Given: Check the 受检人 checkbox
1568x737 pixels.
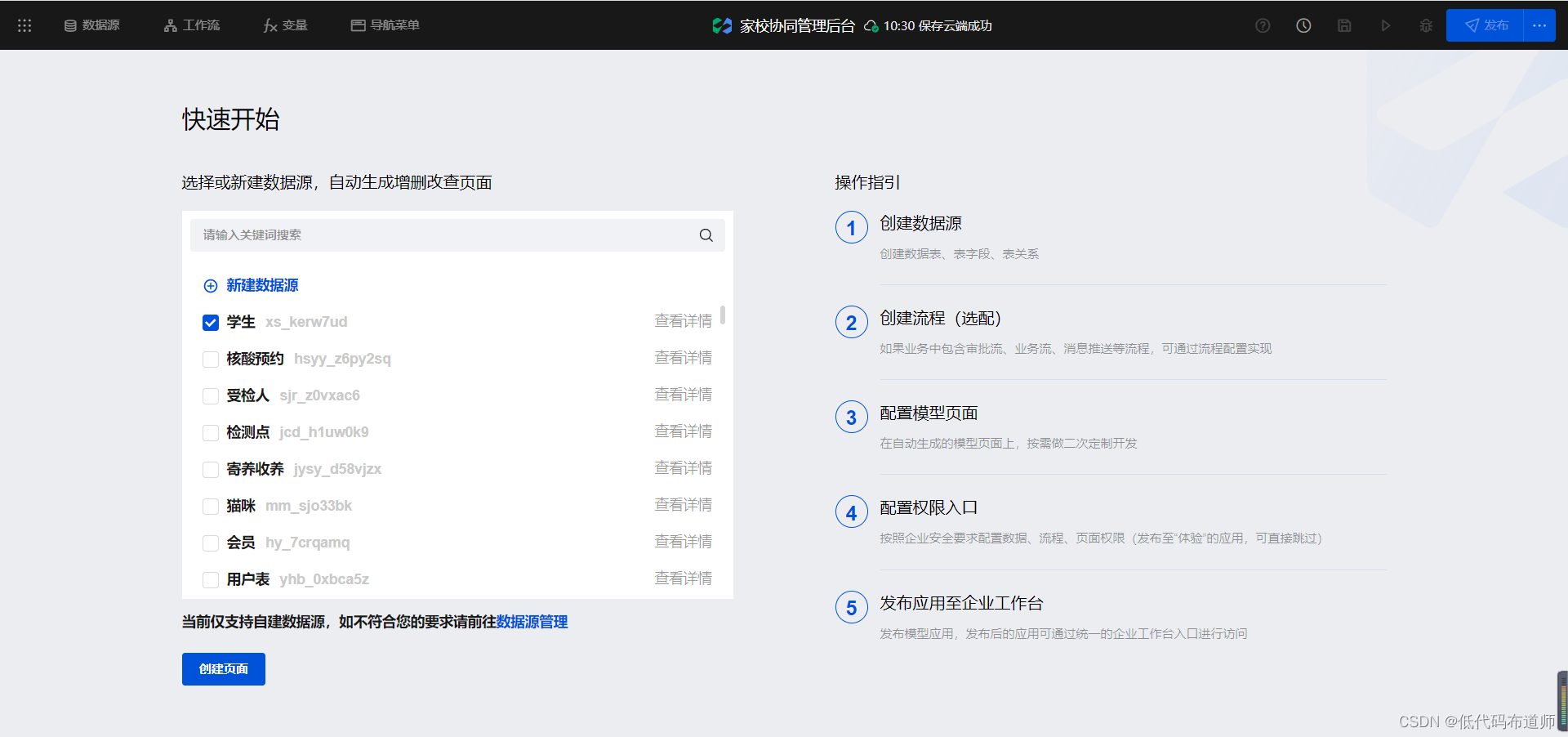Looking at the screenshot, I should tap(211, 396).
